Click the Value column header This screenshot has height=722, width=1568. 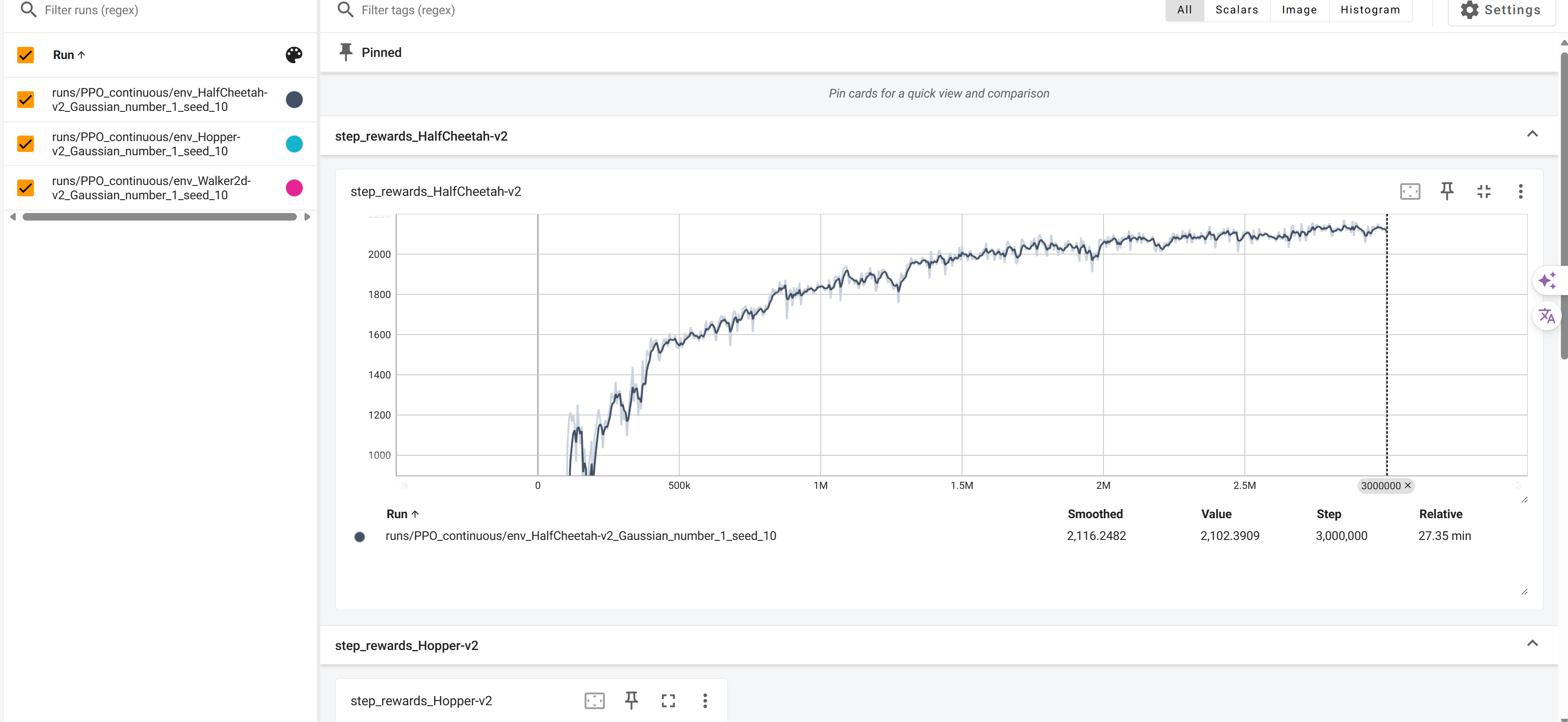click(1215, 514)
